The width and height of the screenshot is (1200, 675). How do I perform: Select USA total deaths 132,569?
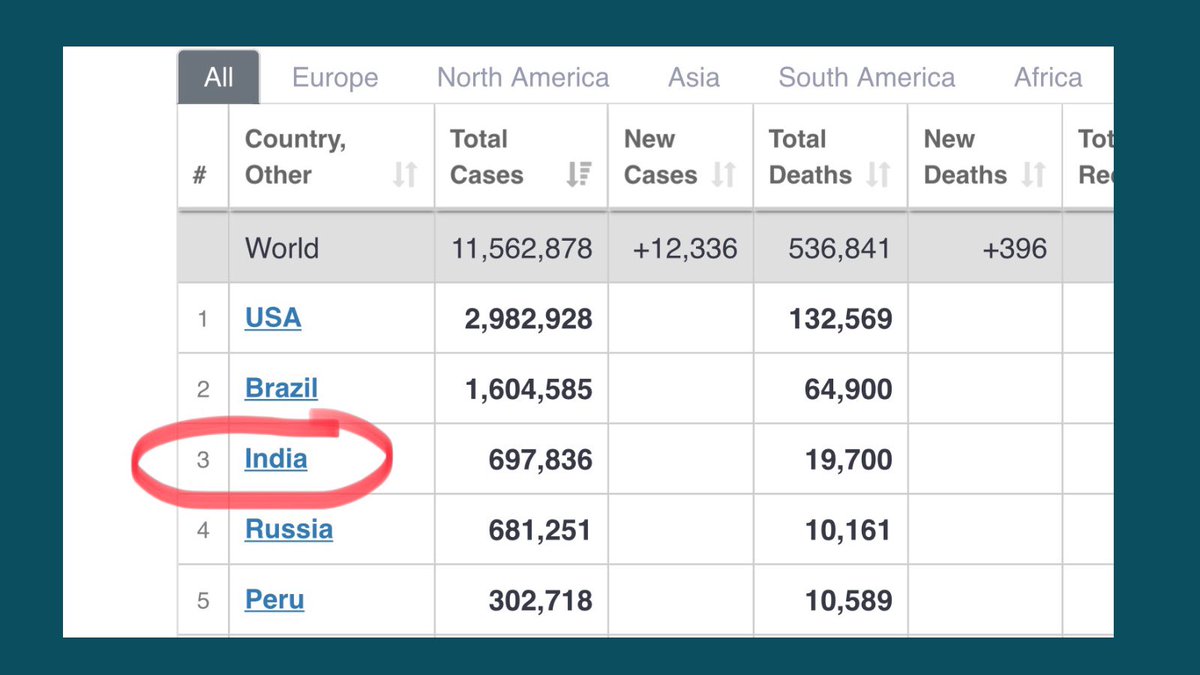[x=840, y=319]
